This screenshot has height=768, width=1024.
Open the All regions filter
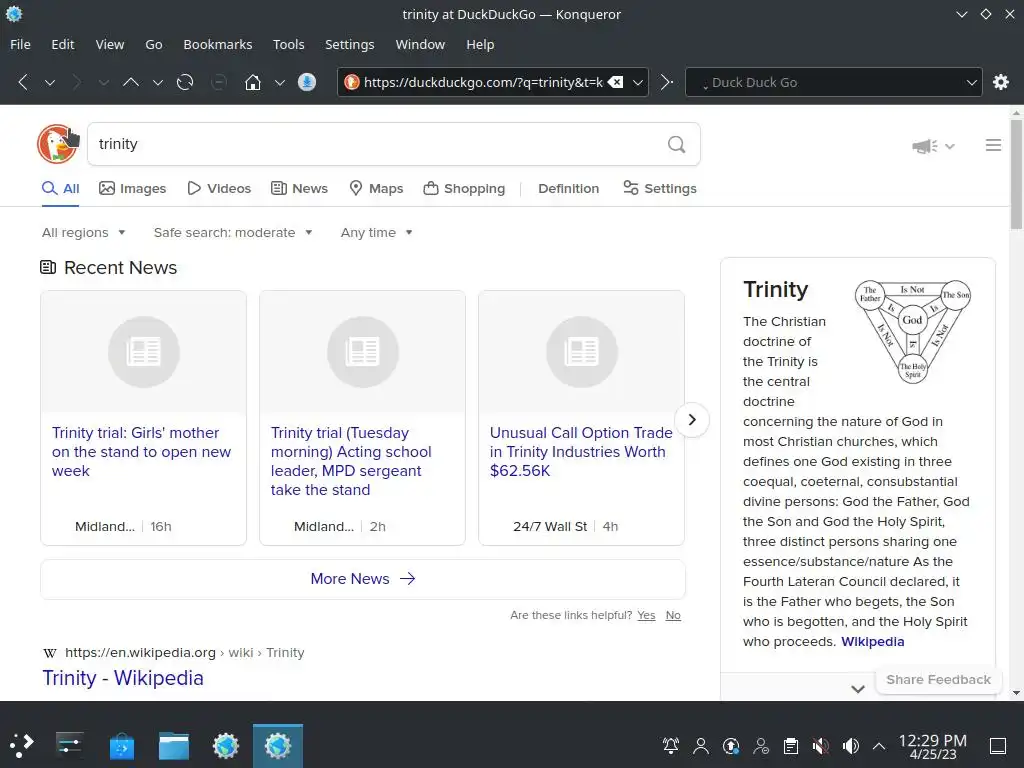pos(84,232)
